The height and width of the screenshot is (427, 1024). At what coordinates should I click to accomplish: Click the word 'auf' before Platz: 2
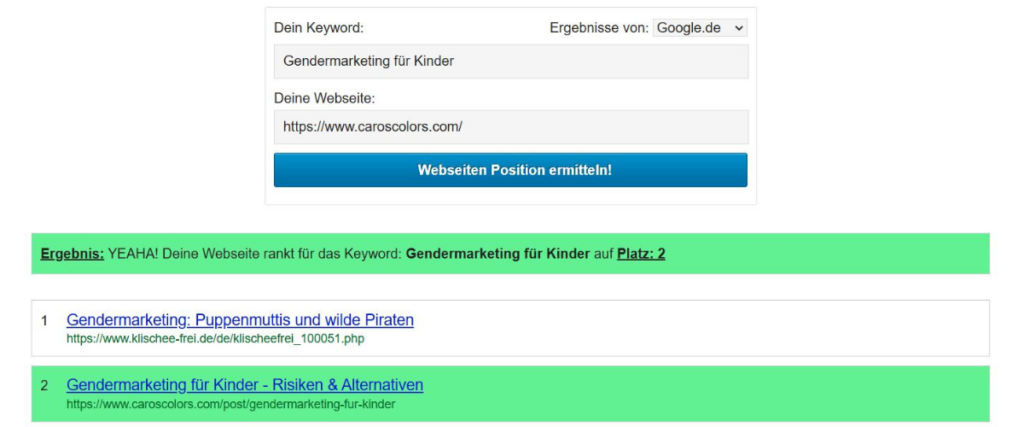tap(603, 254)
